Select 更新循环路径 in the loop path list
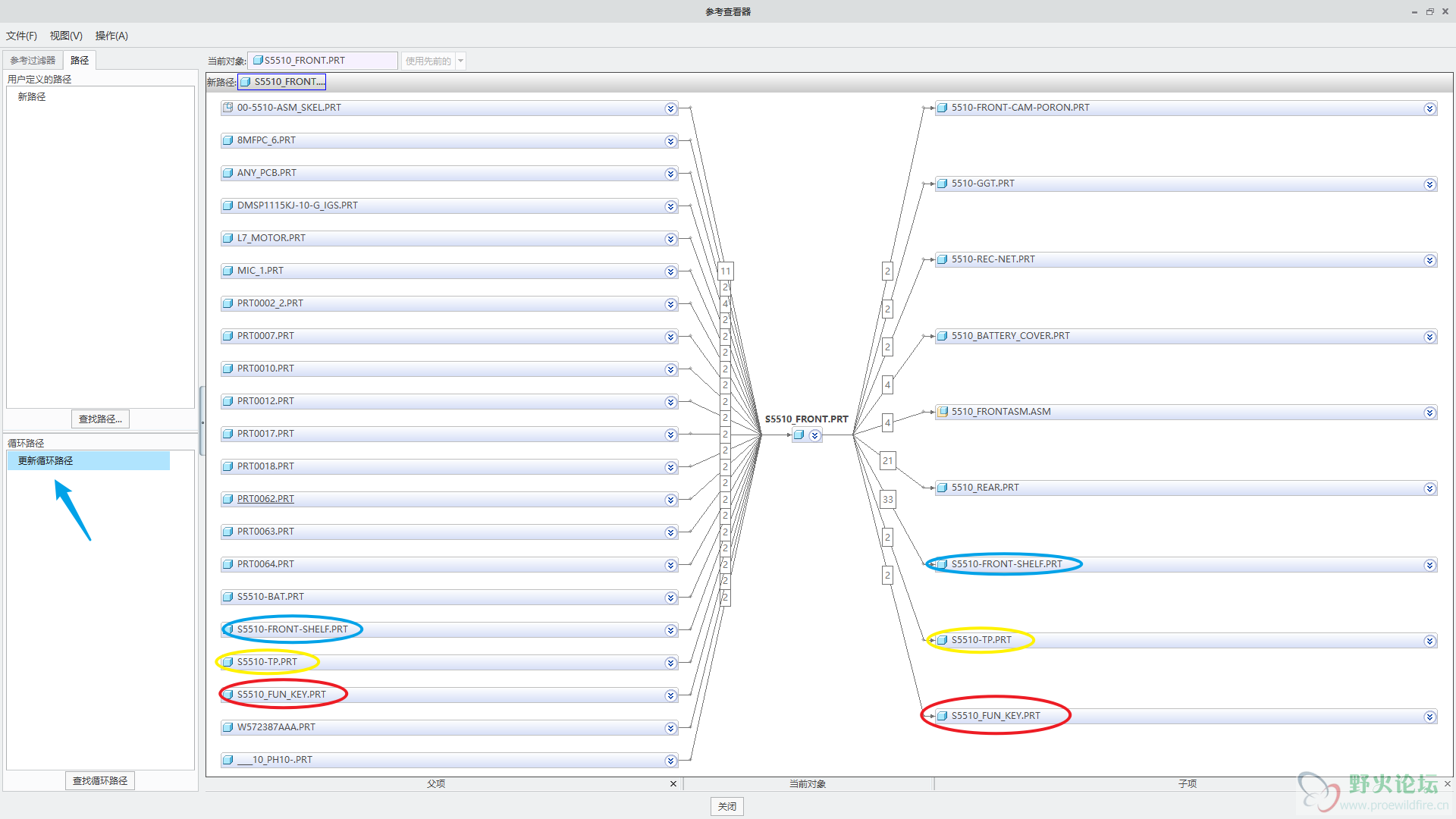This screenshot has height=819, width=1456. click(45, 460)
